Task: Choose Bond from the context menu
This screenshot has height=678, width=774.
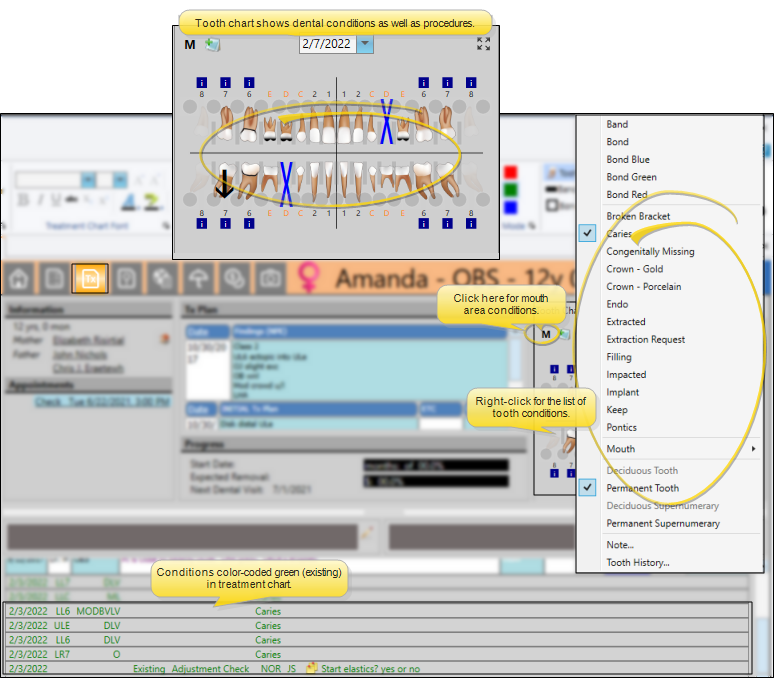Action: pyautogui.click(x=618, y=142)
